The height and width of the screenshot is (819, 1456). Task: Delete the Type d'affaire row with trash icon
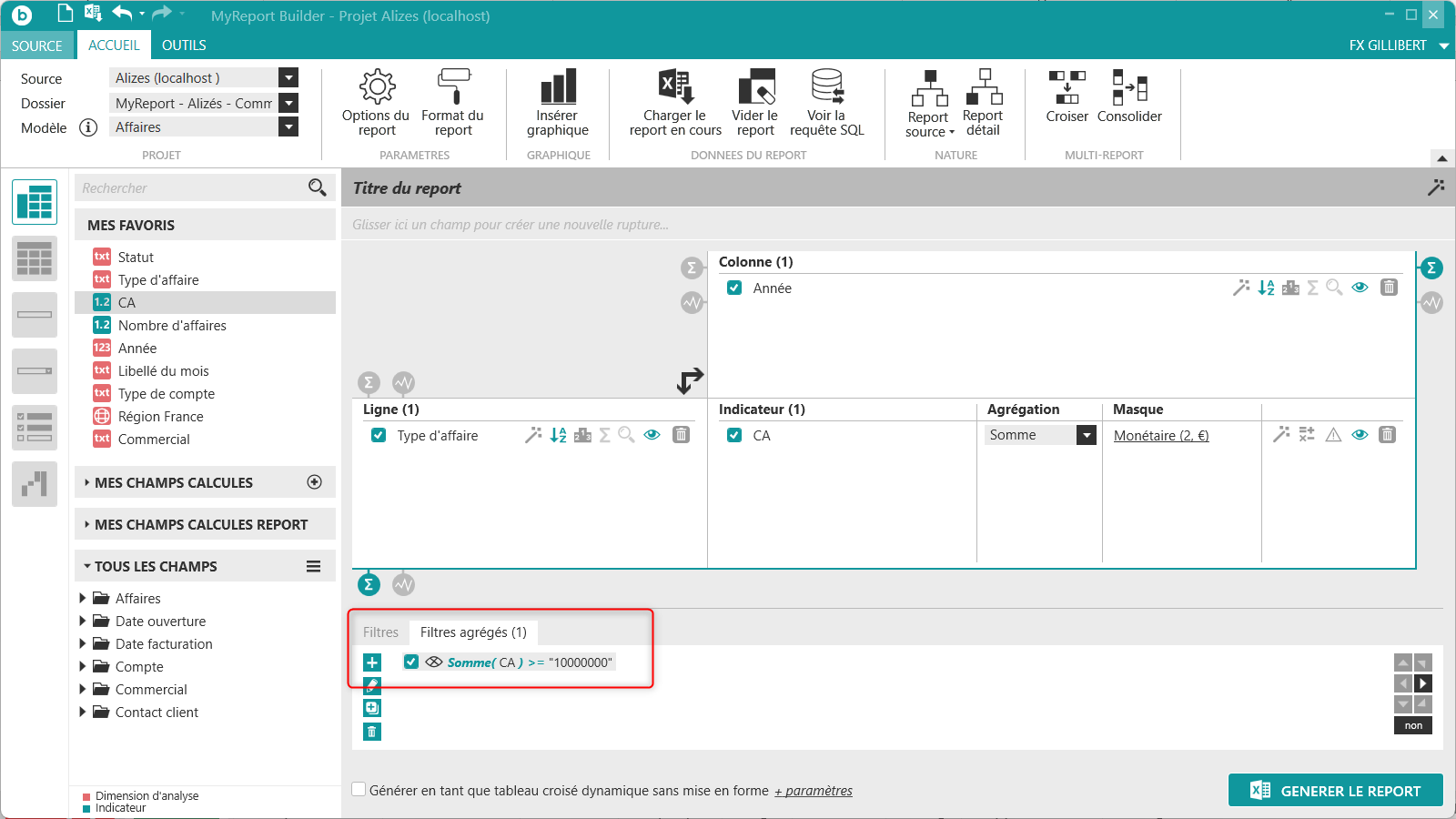tap(681, 435)
